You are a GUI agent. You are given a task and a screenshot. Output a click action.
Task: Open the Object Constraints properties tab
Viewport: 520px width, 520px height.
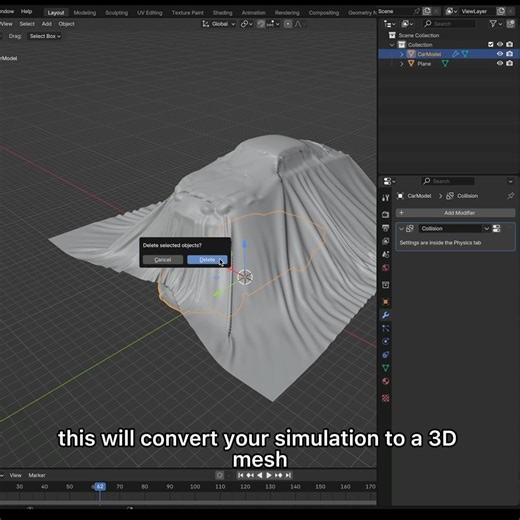[386, 355]
